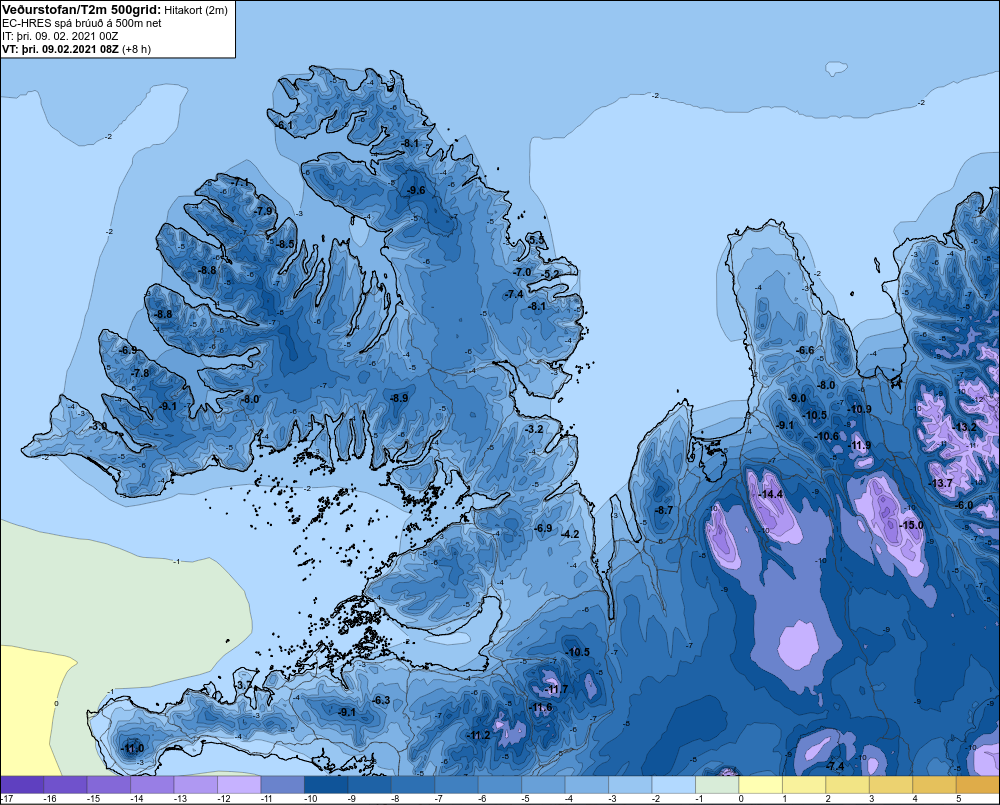Click the -10.6 temperature label
The height and width of the screenshot is (805, 1000).
[x=827, y=436]
